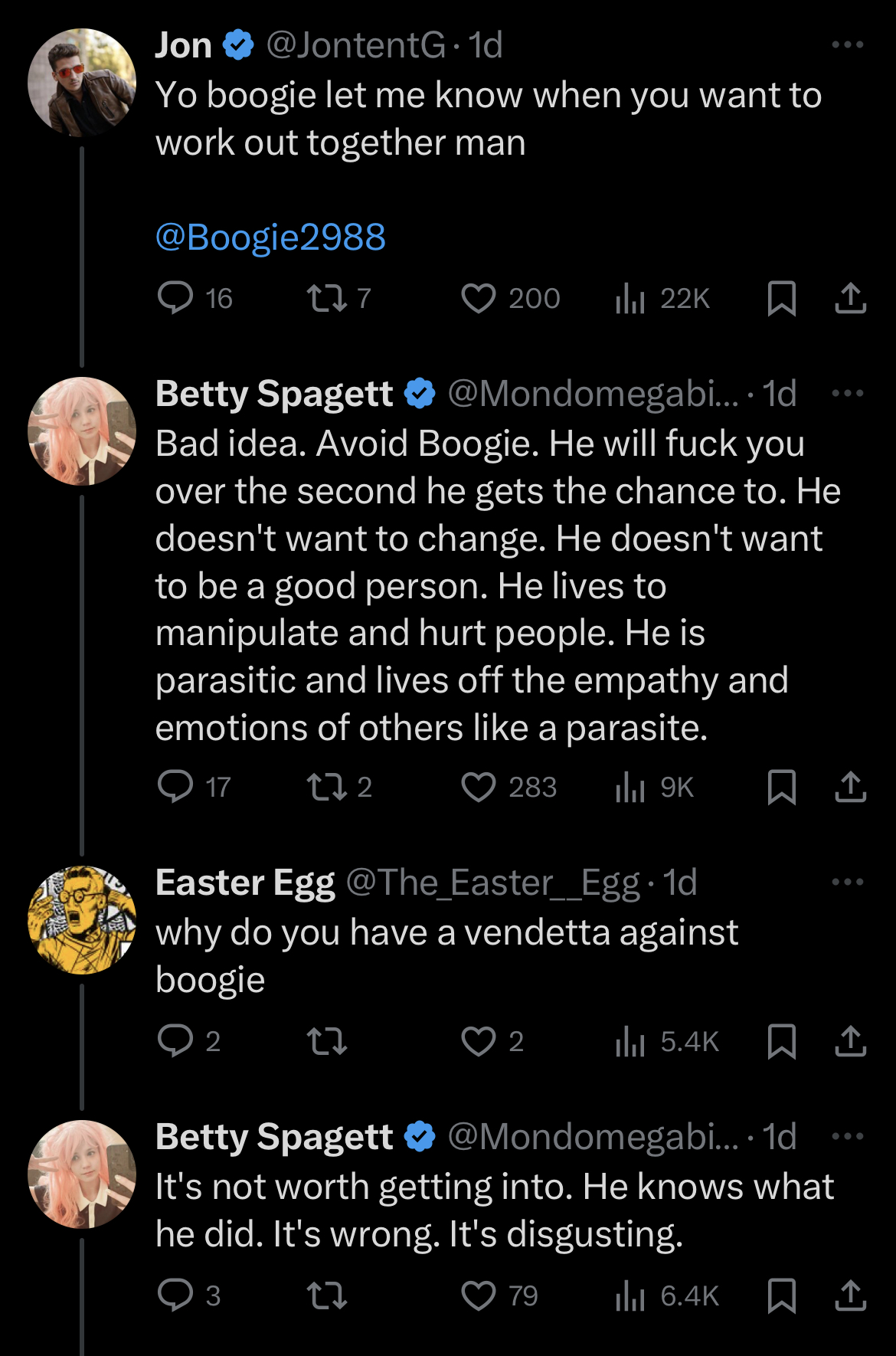896x1356 pixels.
Task: Open the @Boogie2988 mention link
Action: 270,237
